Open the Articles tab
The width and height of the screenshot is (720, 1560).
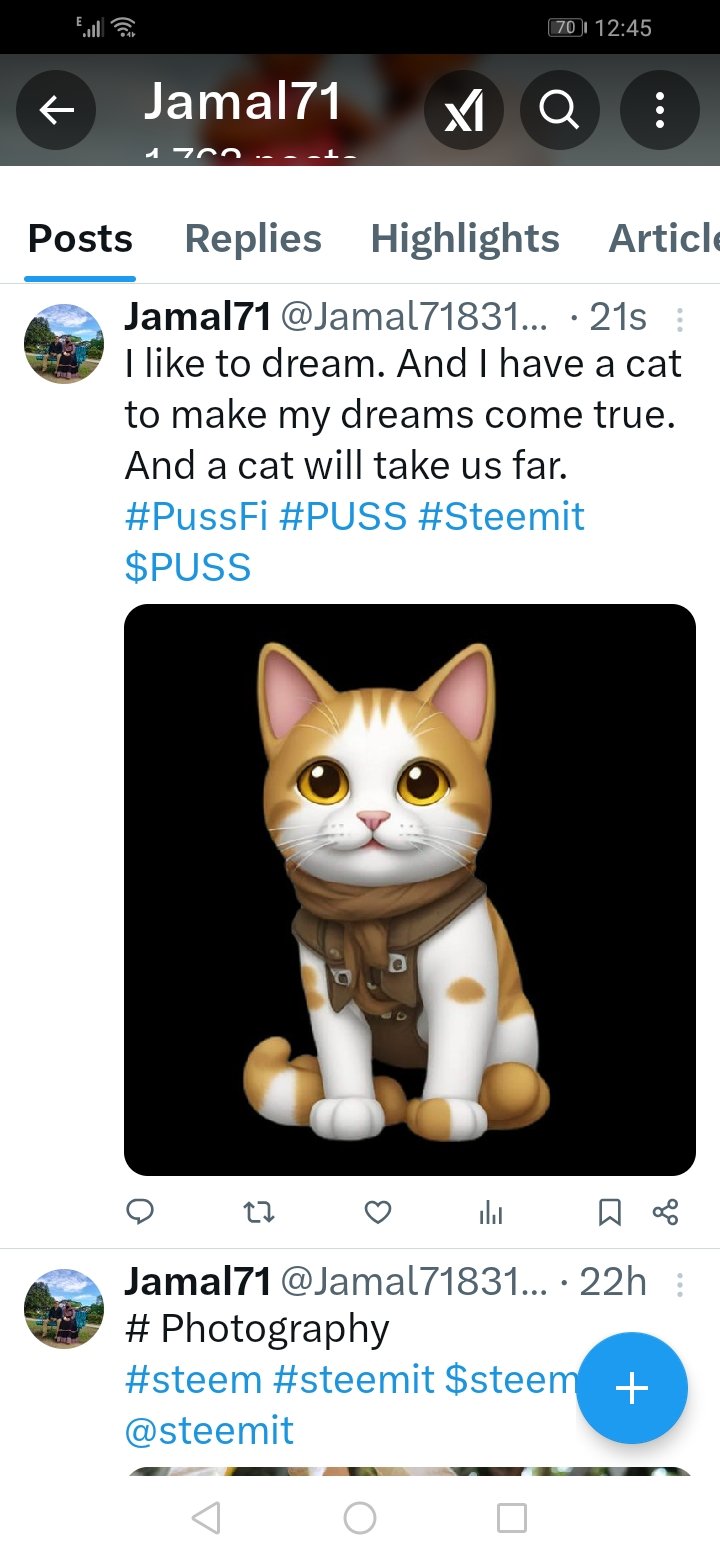pyautogui.click(x=664, y=238)
